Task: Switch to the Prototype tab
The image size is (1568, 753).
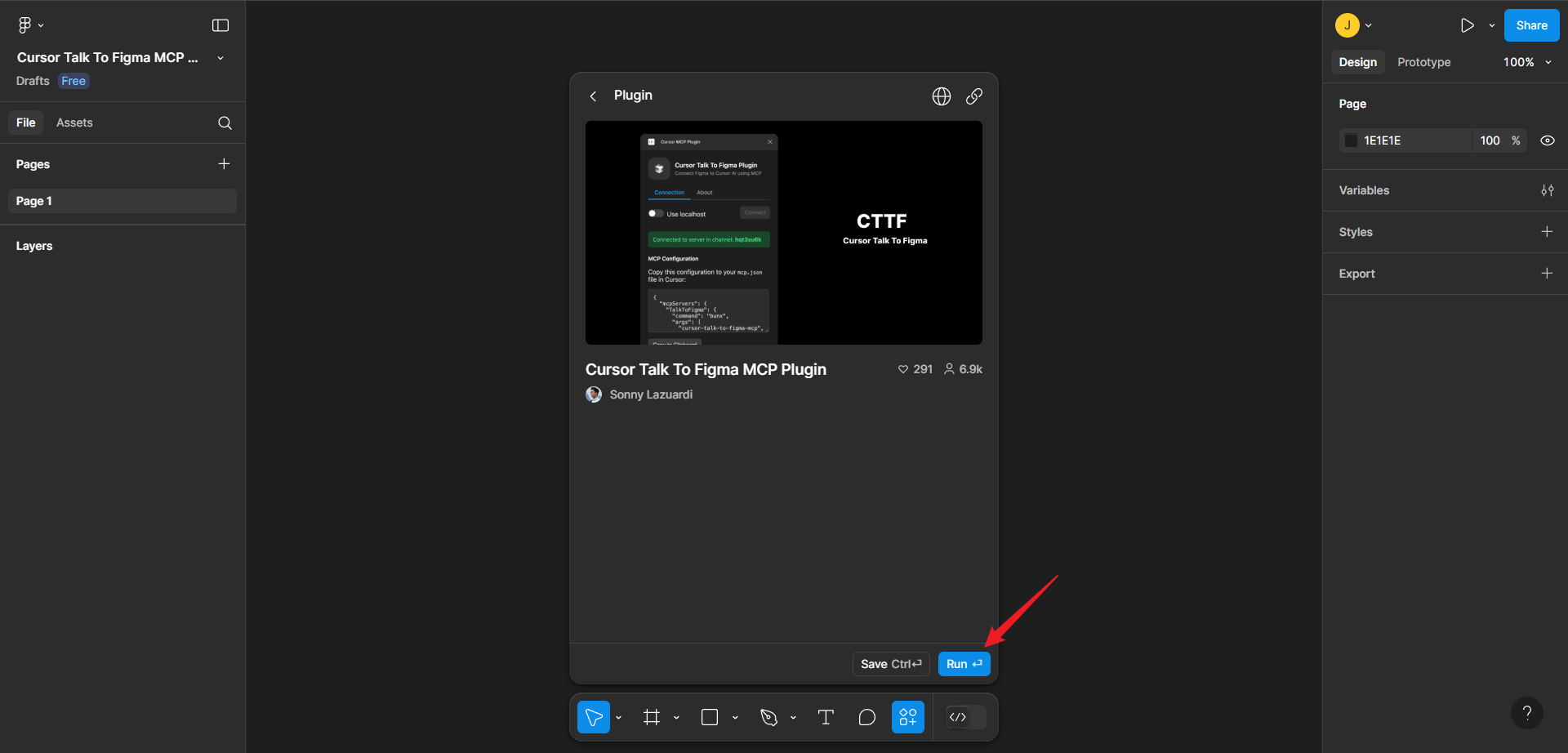Action: (1424, 62)
